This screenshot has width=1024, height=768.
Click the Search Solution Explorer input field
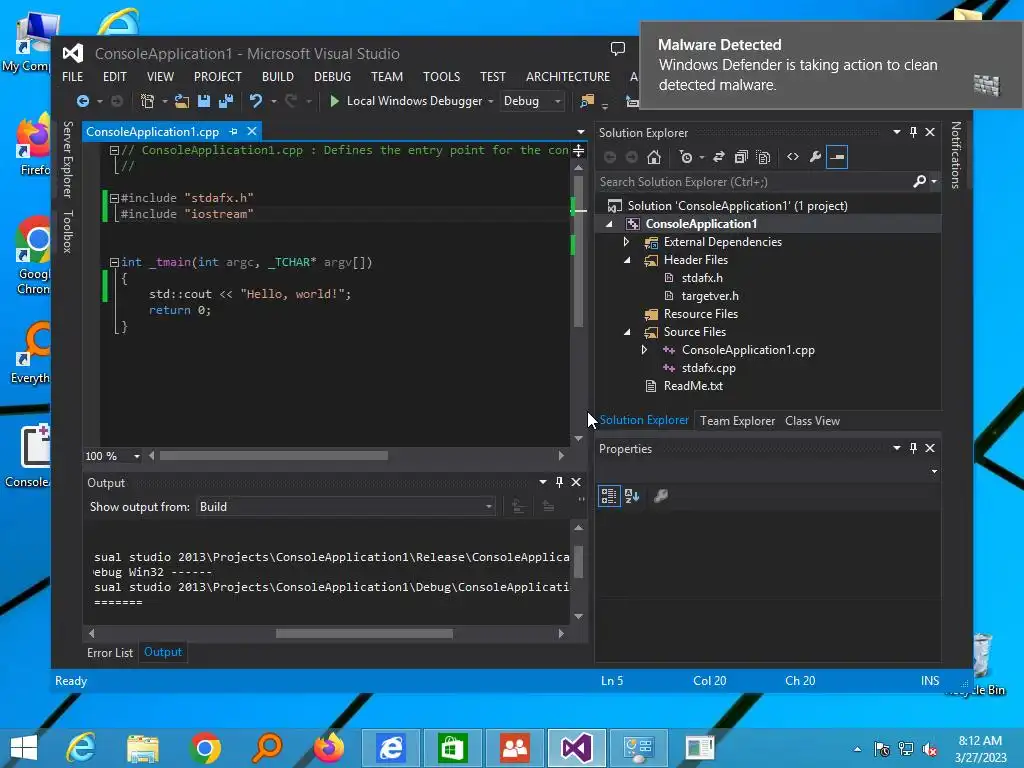coord(754,182)
